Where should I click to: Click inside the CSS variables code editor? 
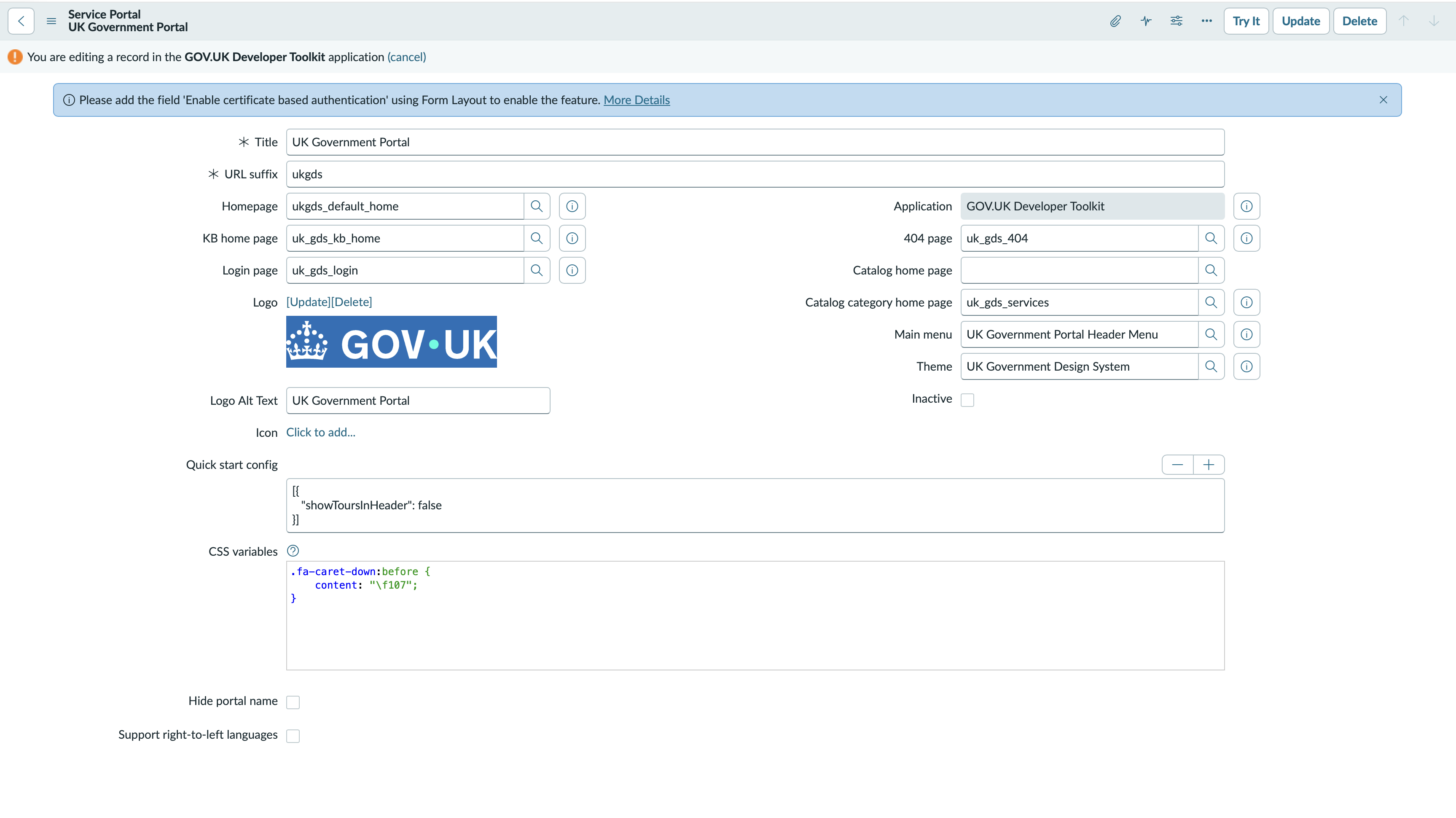[755, 616]
